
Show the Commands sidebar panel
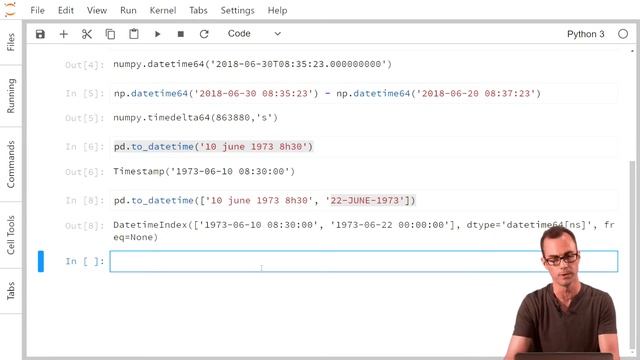[x=11, y=164]
